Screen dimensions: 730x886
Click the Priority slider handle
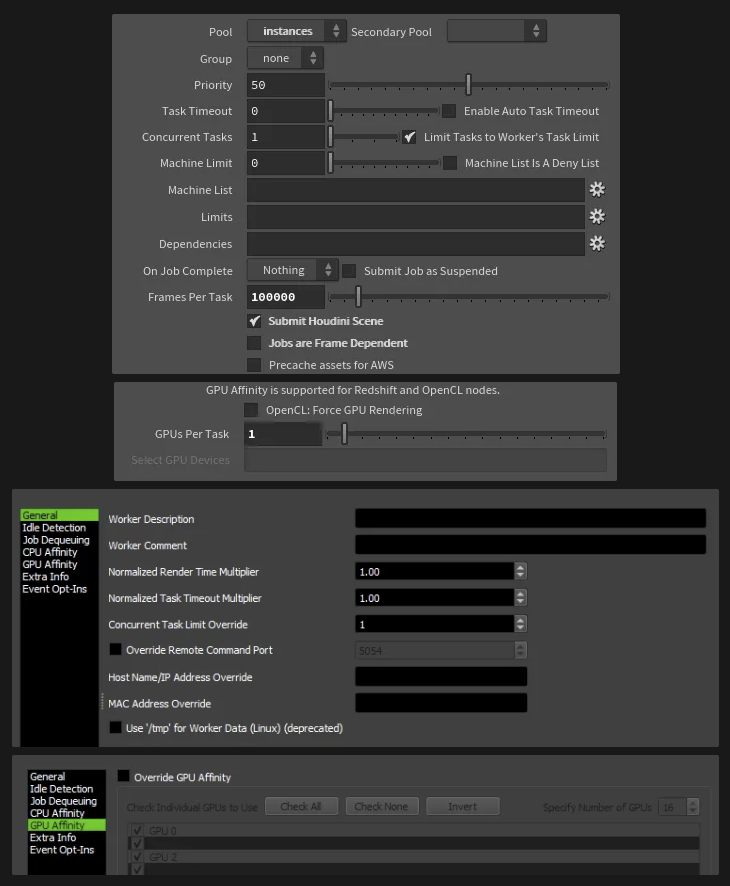click(x=468, y=85)
